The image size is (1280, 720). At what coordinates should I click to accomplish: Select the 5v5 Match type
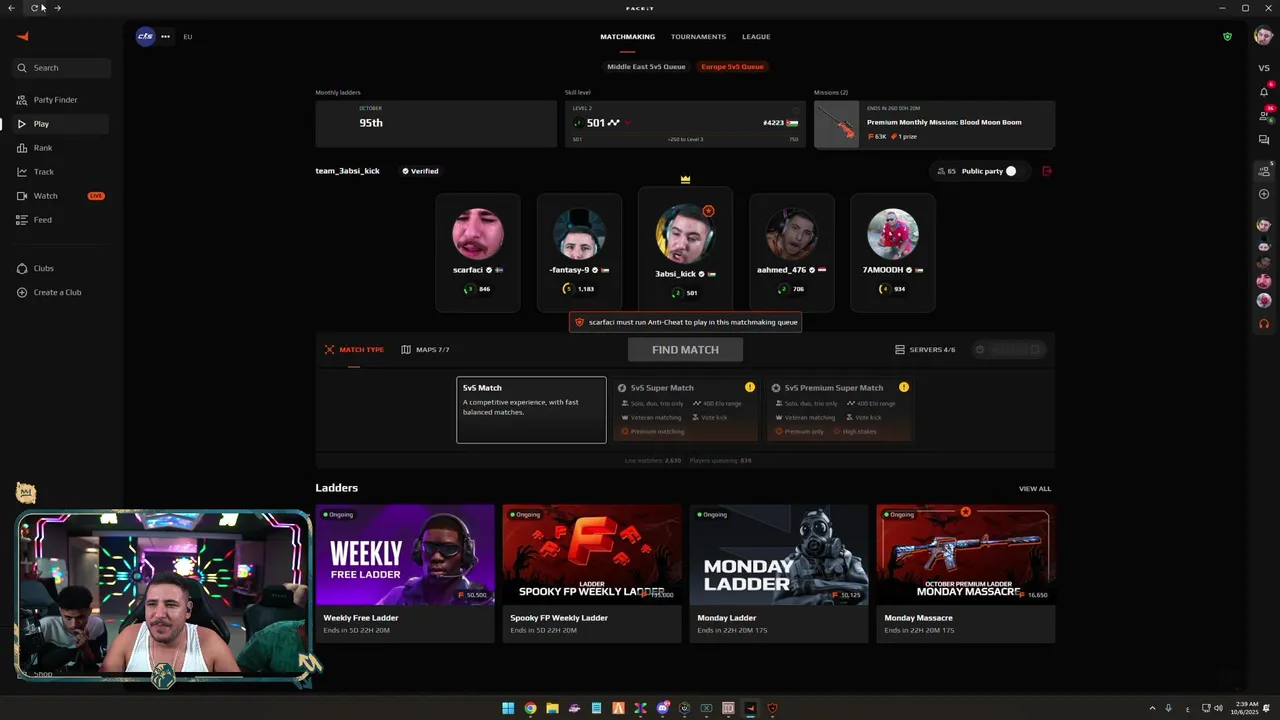coord(531,410)
